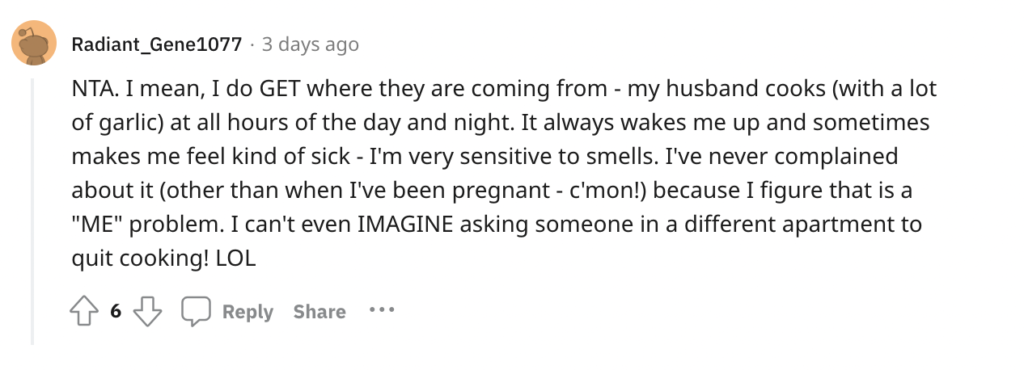This screenshot has width=1024, height=370.
Task: Collapse the thread using the vertical line
Action: pos(32,211)
